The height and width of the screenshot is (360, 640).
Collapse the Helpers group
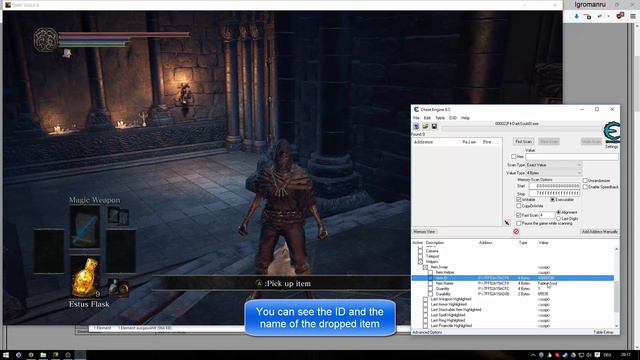[x=420, y=262]
